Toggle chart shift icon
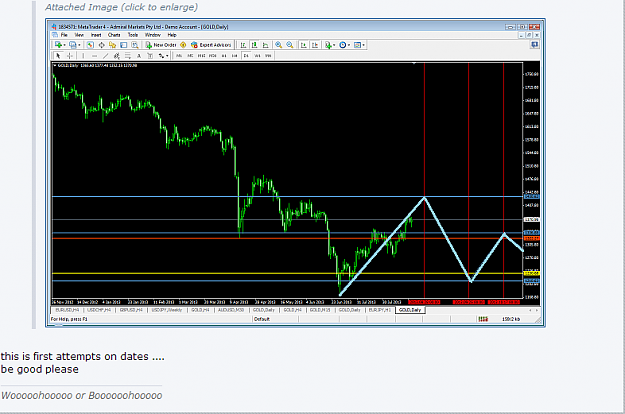The width and height of the screenshot is (625, 414). coord(315,45)
